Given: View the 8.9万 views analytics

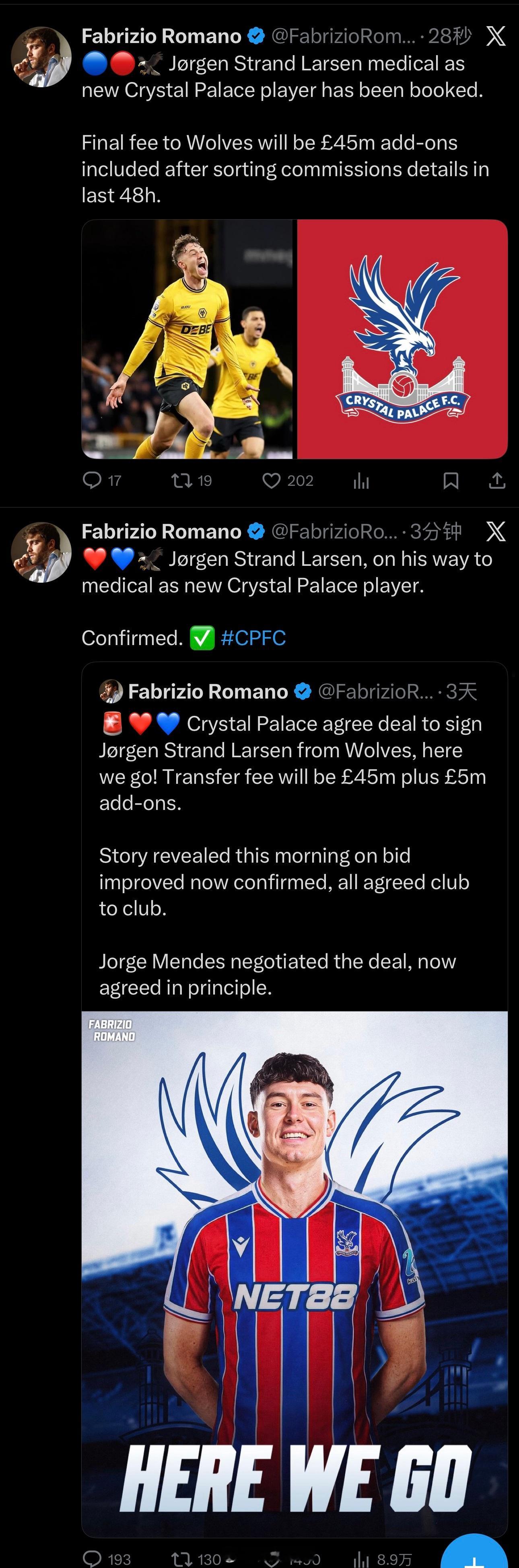Looking at the screenshot, I should pos(384,1559).
